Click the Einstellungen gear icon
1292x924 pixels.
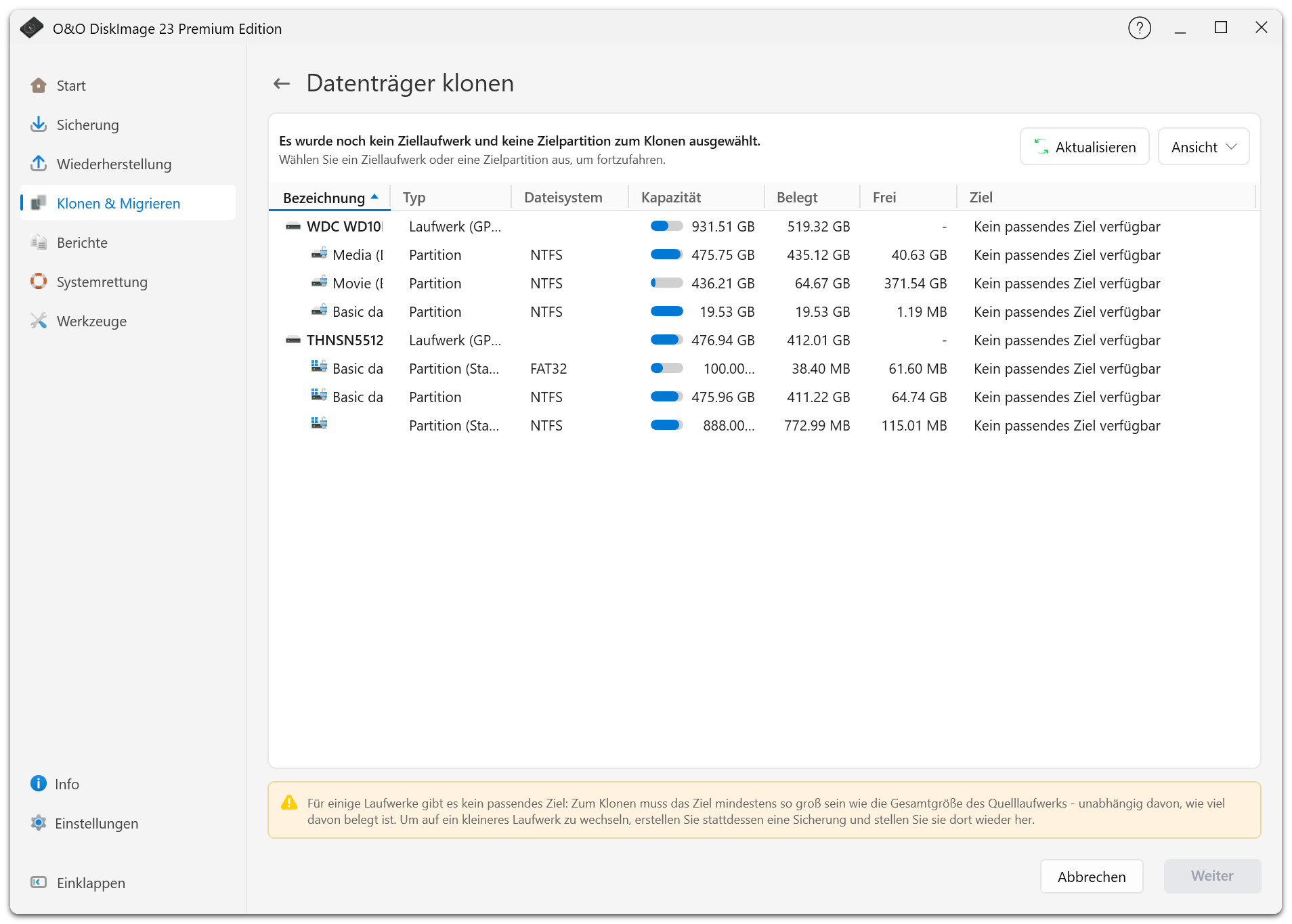click(x=39, y=823)
